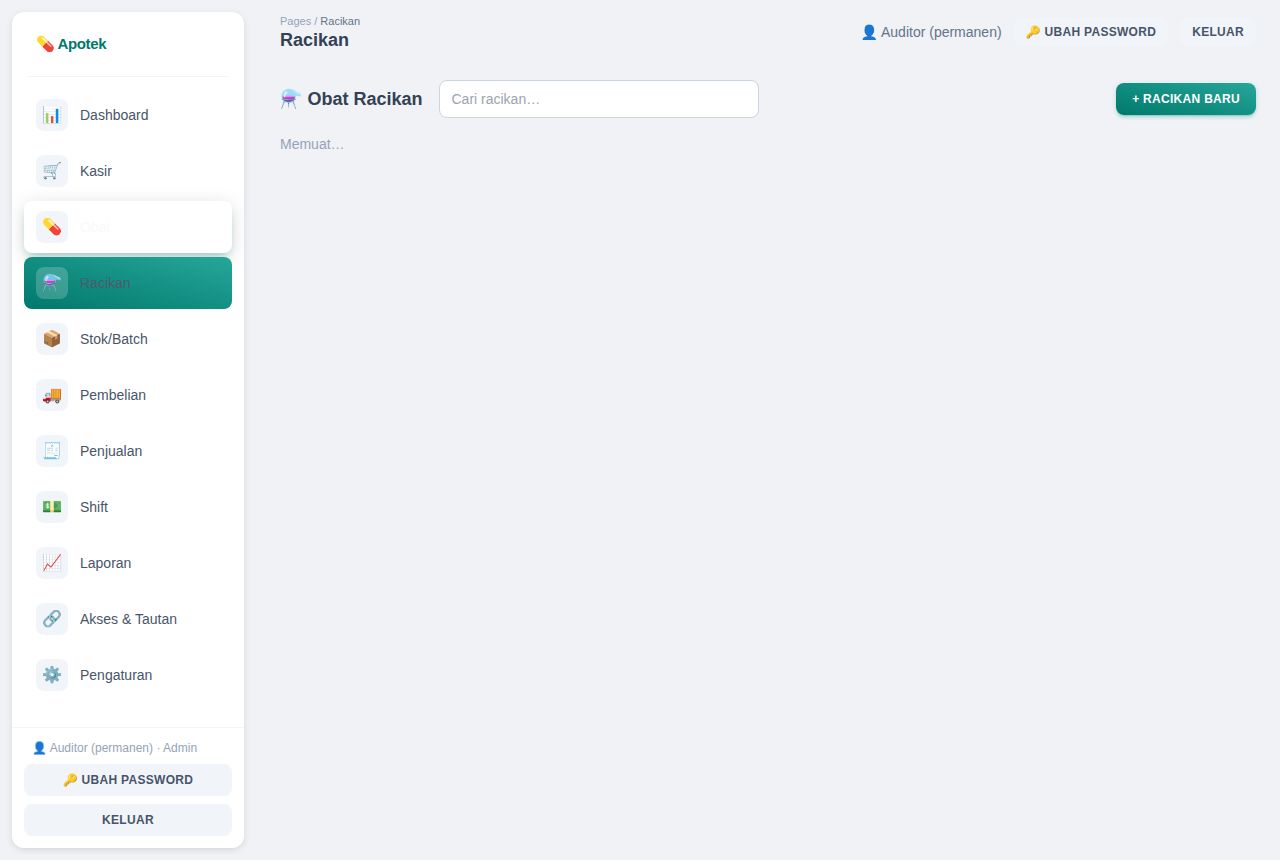
Task: Log out using top-bar KELUAR
Action: 1218,32
